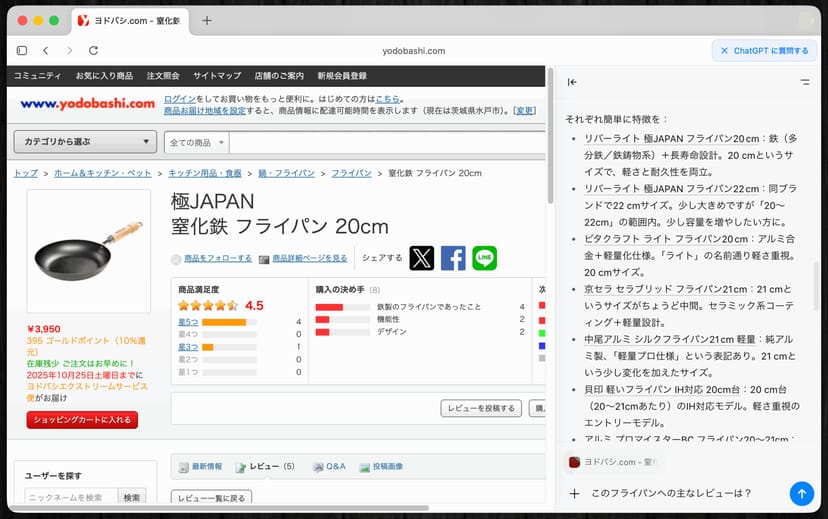Viewport: 828px width, 519px height.
Task: Follow the ログイン link
Action: [x=180, y=99]
